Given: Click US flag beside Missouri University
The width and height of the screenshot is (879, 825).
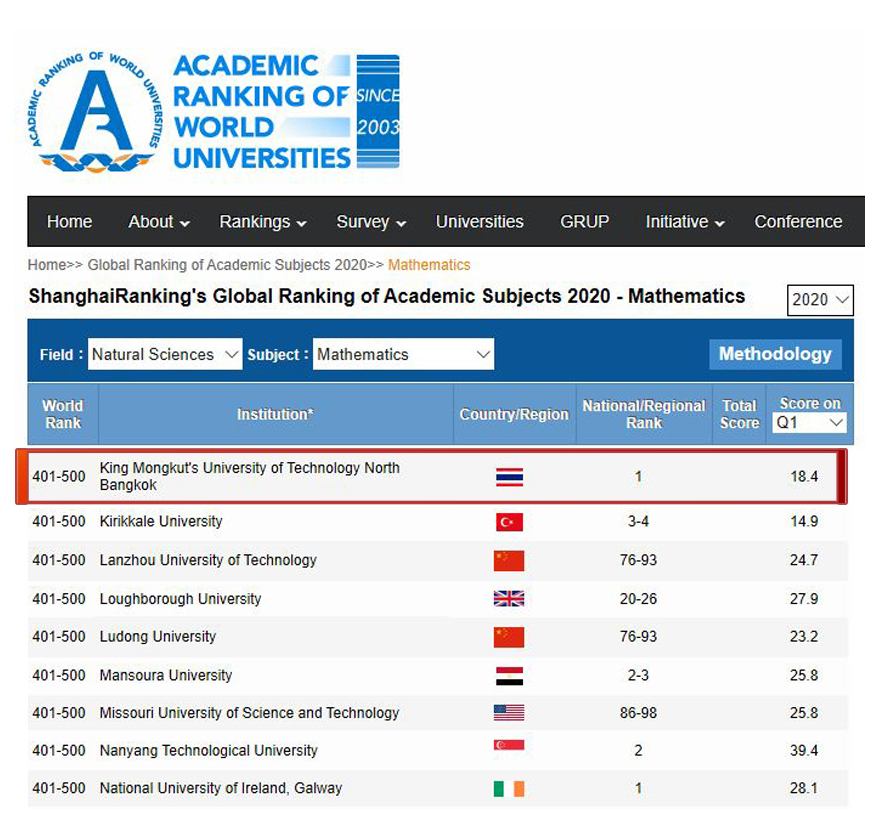Looking at the screenshot, I should click(x=508, y=713).
